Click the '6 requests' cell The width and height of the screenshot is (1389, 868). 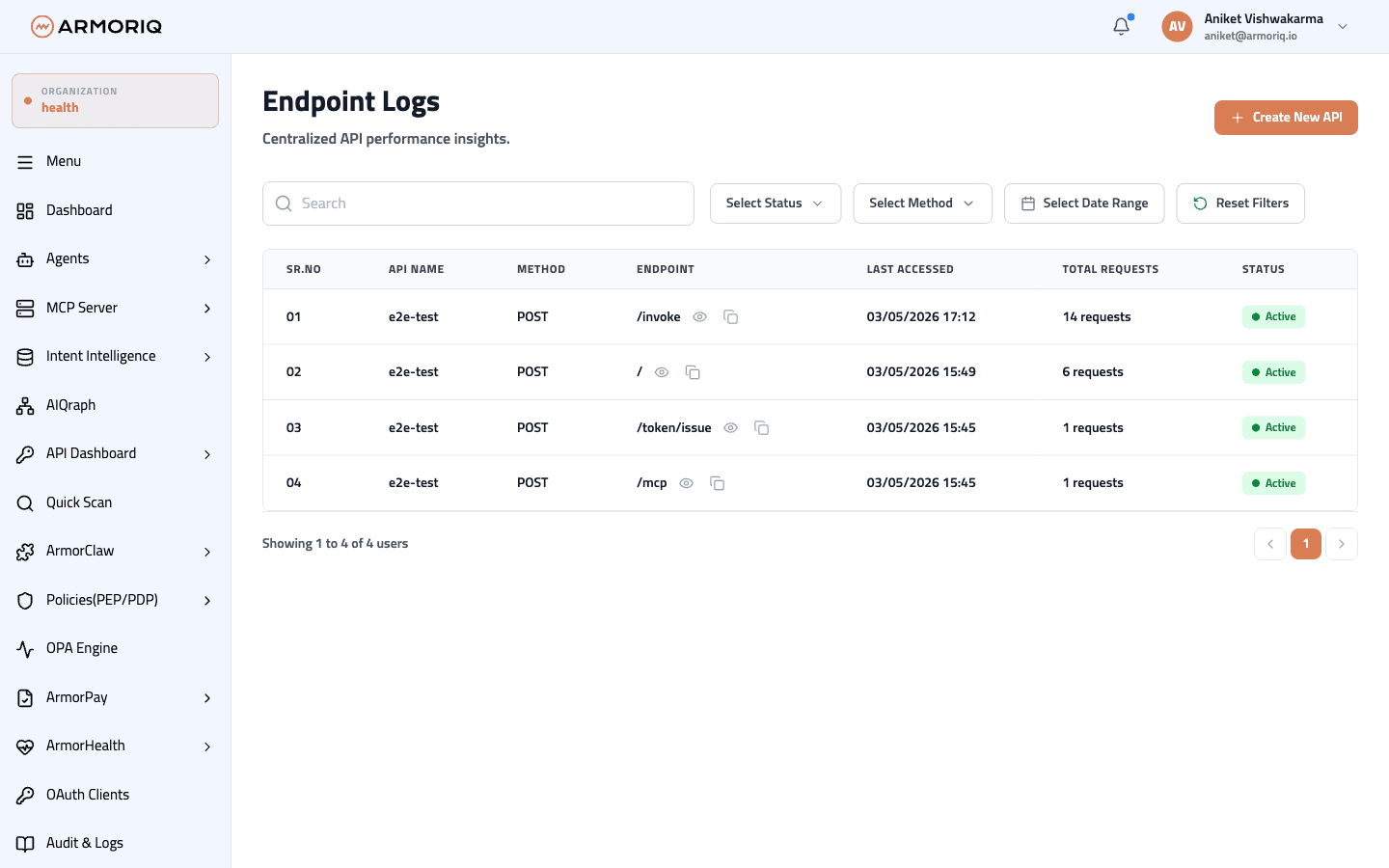(x=1093, y=372)
